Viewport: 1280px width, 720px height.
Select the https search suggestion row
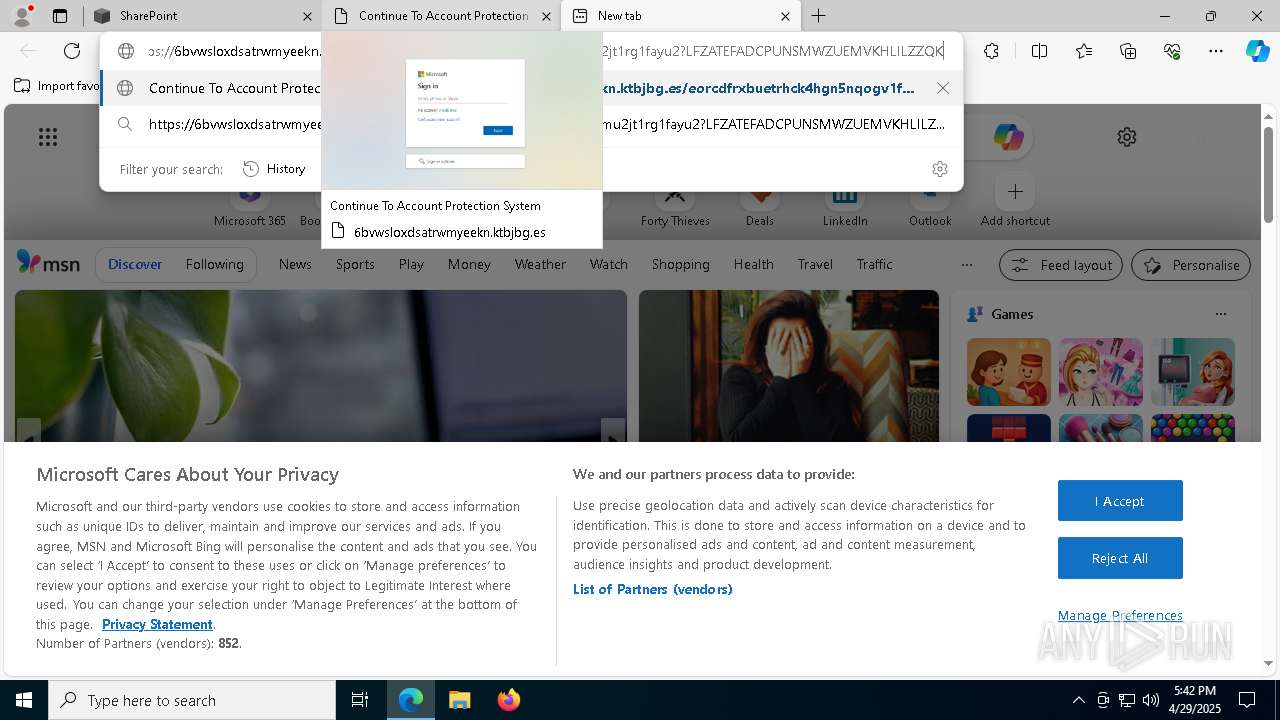point(531,125)
